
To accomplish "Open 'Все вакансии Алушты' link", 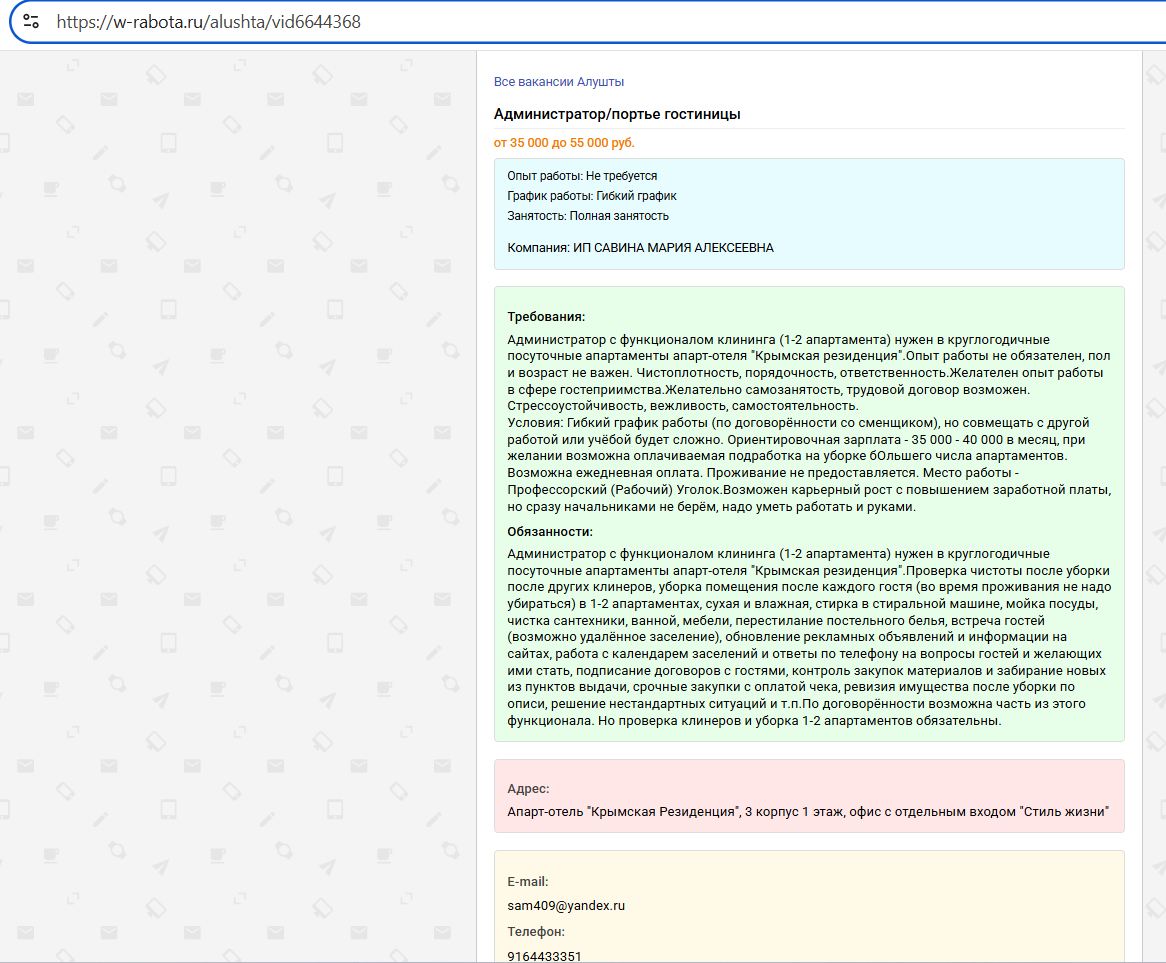I will point(558,82).
